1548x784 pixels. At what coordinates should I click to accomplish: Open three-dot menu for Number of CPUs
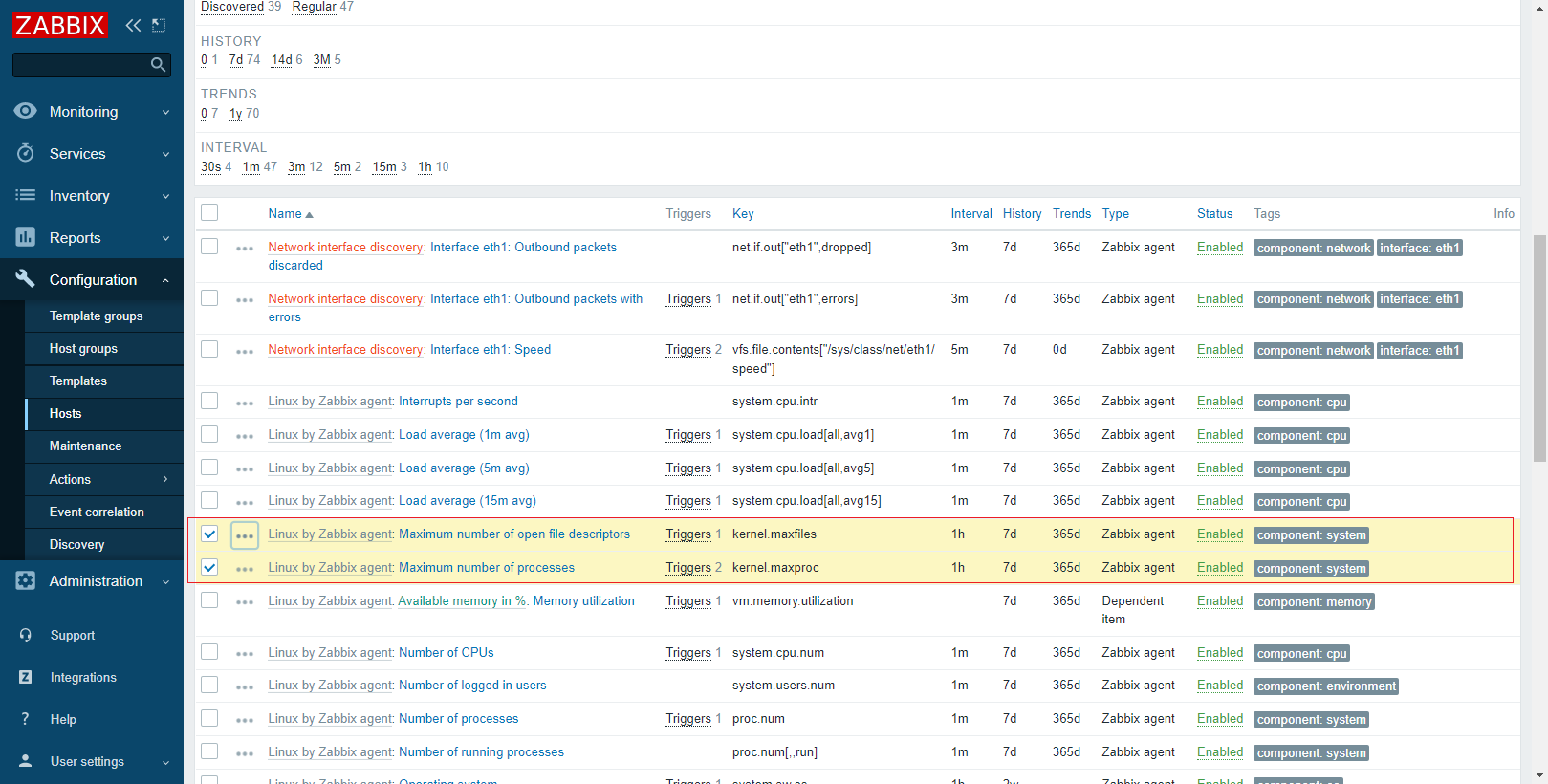click(x=245, y=654)
